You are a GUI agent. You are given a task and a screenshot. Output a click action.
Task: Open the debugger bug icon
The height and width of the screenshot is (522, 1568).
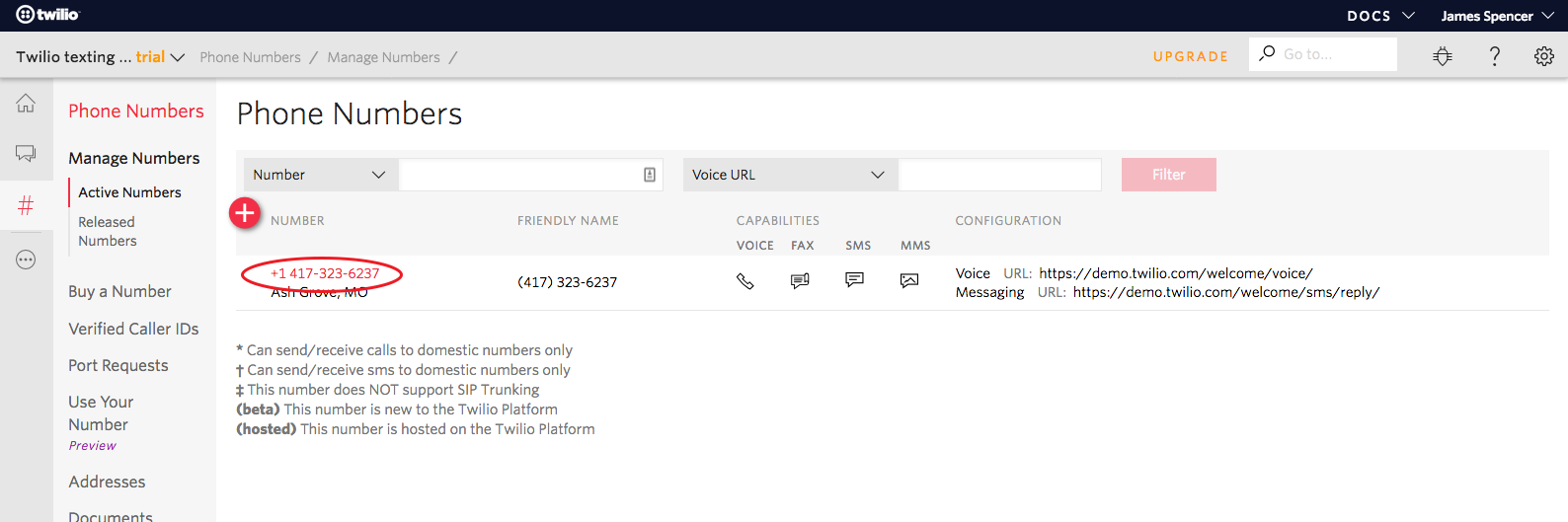click(x=1443, y=56)
